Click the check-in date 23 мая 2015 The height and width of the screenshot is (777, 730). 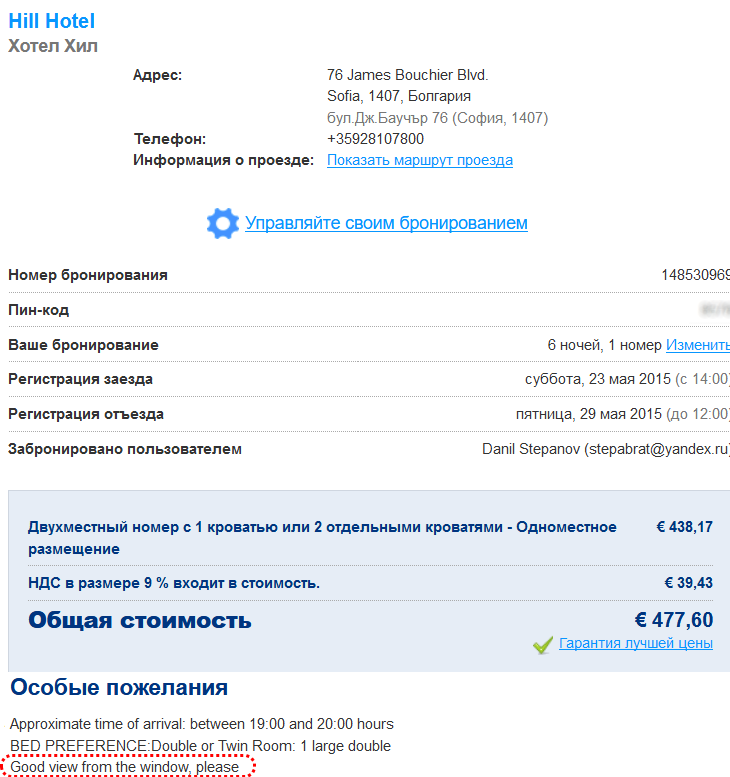pos(629,379)
